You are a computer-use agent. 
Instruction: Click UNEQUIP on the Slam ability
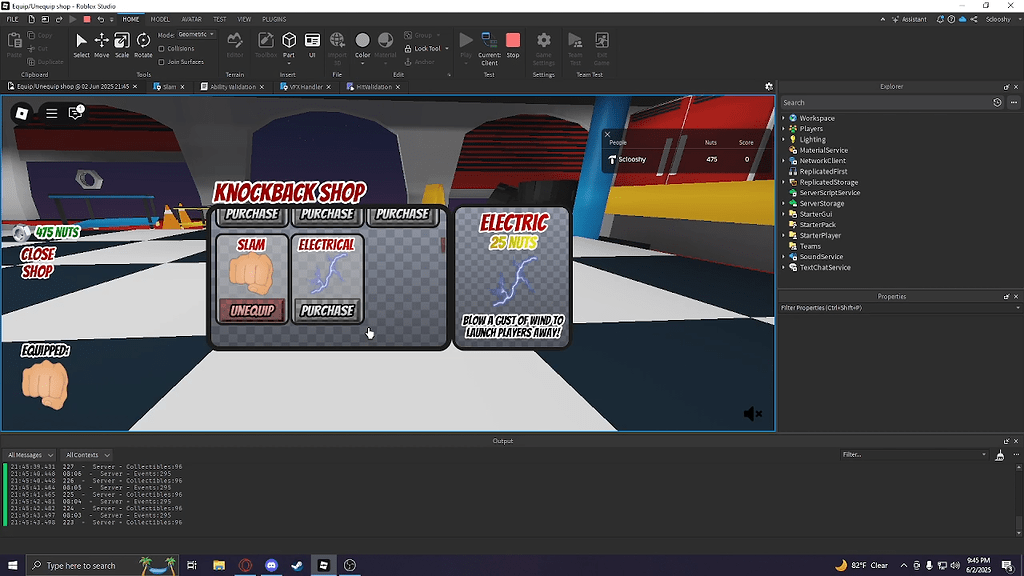(251, 311)
